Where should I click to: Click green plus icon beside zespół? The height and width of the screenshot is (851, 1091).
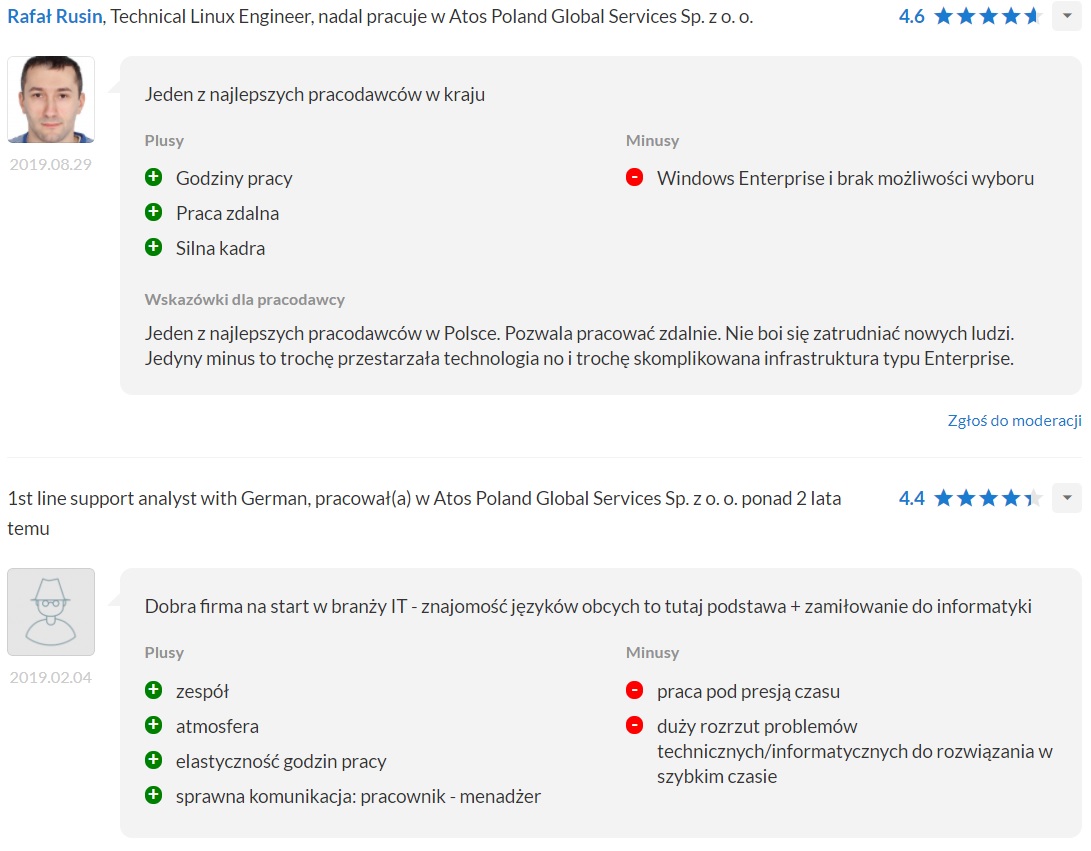click(153, 690)
